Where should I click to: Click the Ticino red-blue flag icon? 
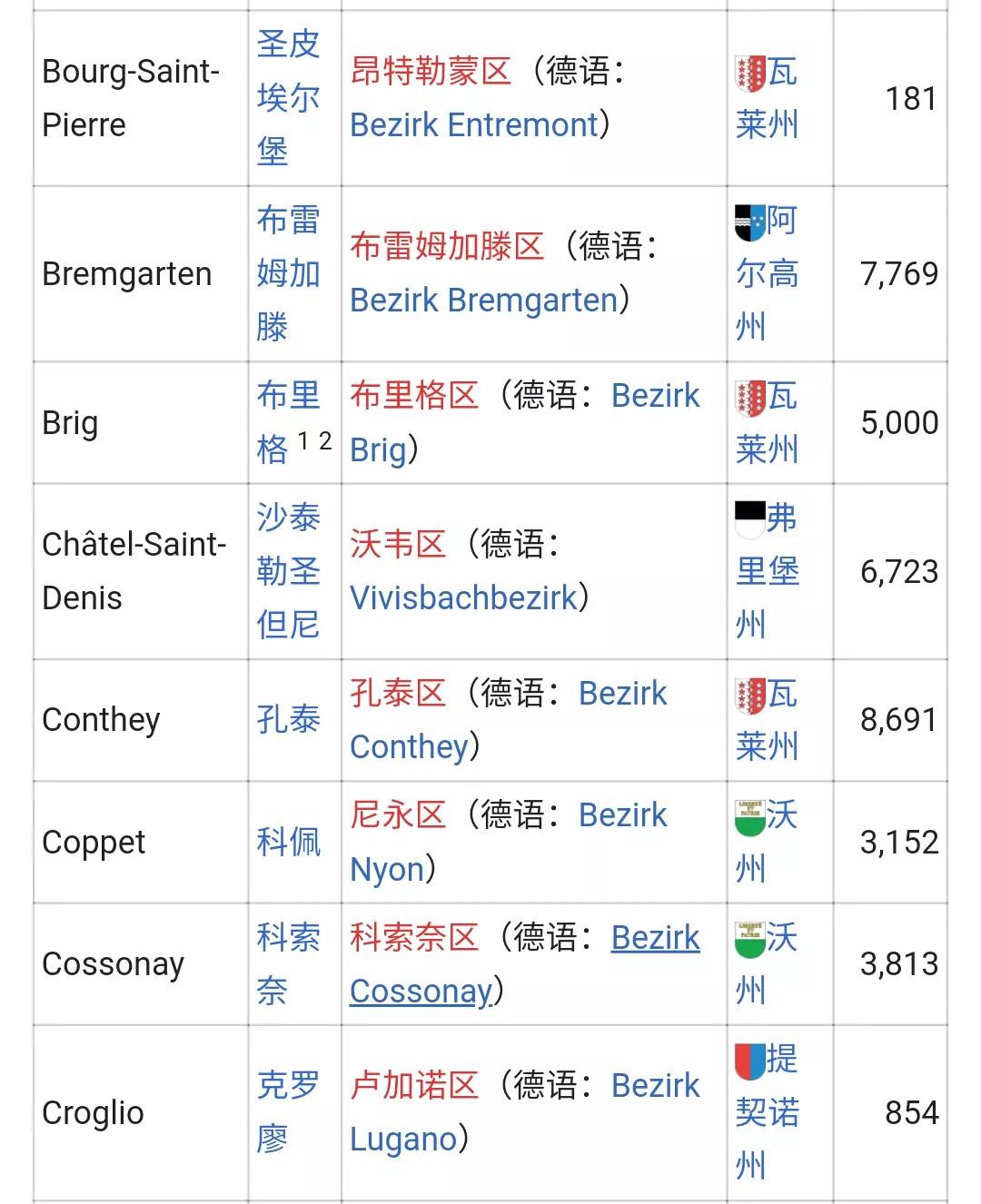point(750,1061)
